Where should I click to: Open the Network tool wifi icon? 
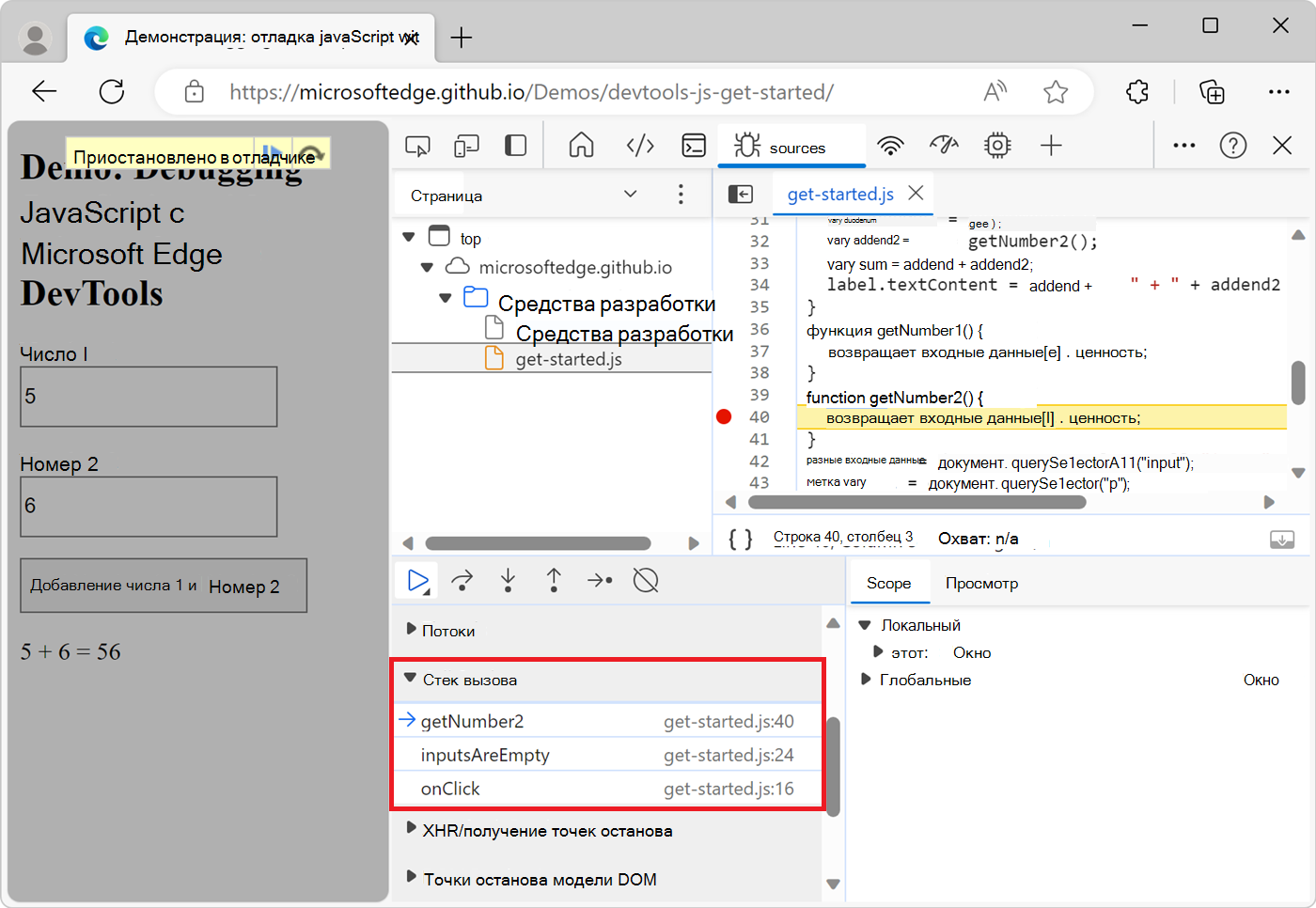890,146
